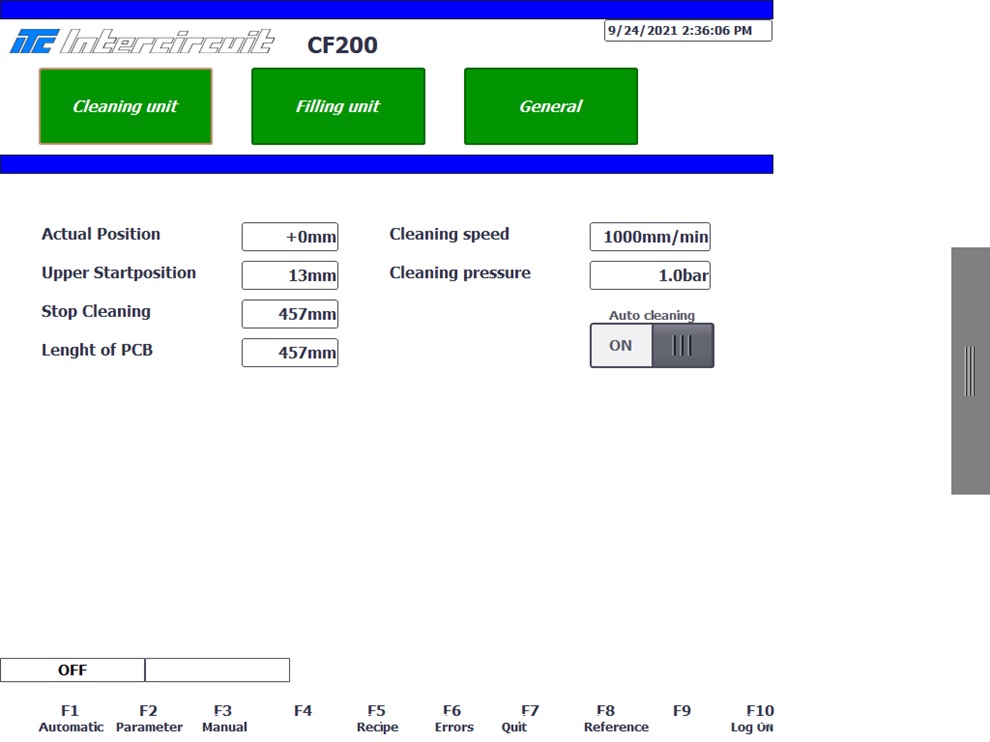990x742 pixels.
Task: Set the Cleaning speed value
Action: [x=650, y=237]
